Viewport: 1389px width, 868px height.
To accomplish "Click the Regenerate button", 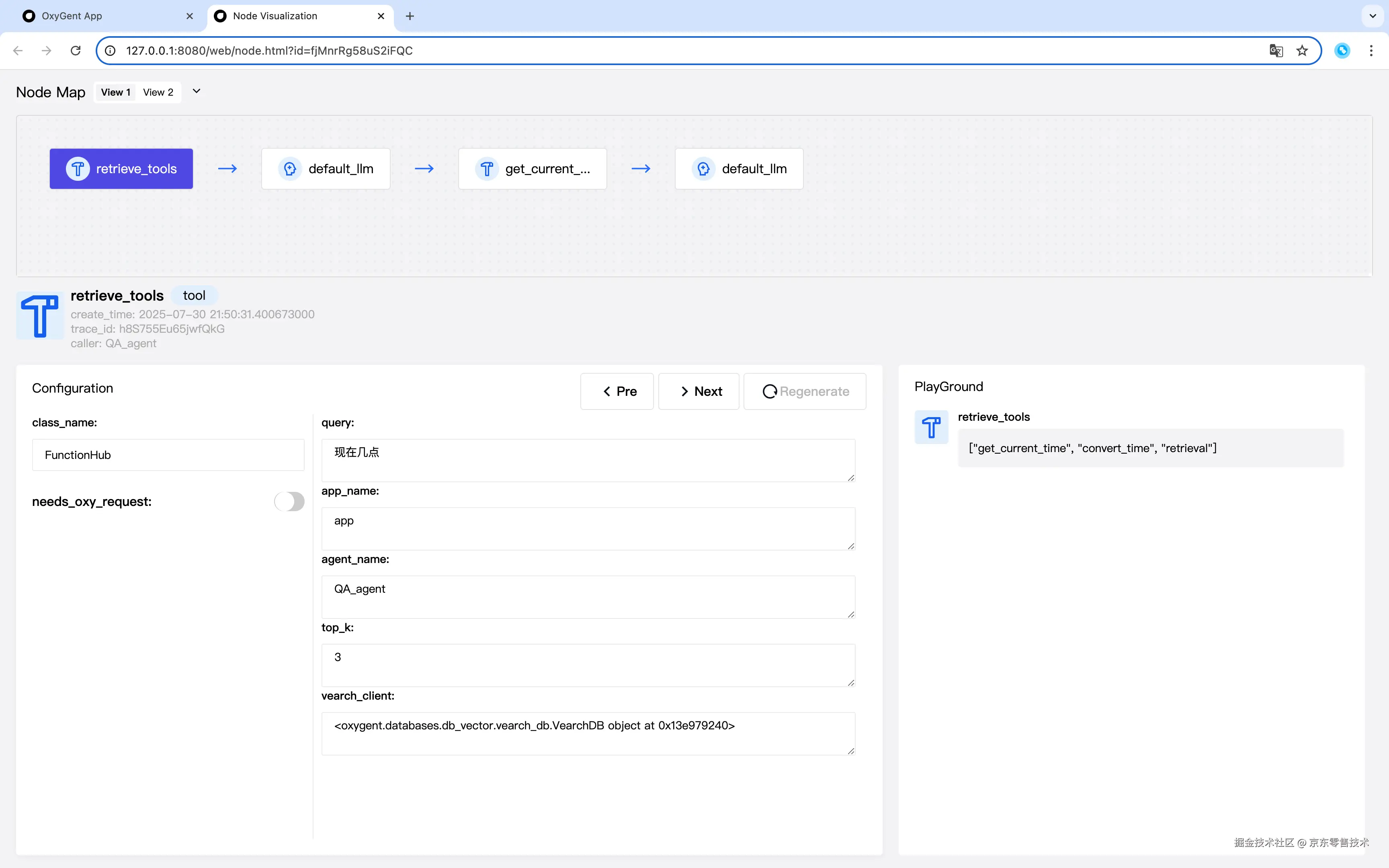I will (x=805, y=391).
